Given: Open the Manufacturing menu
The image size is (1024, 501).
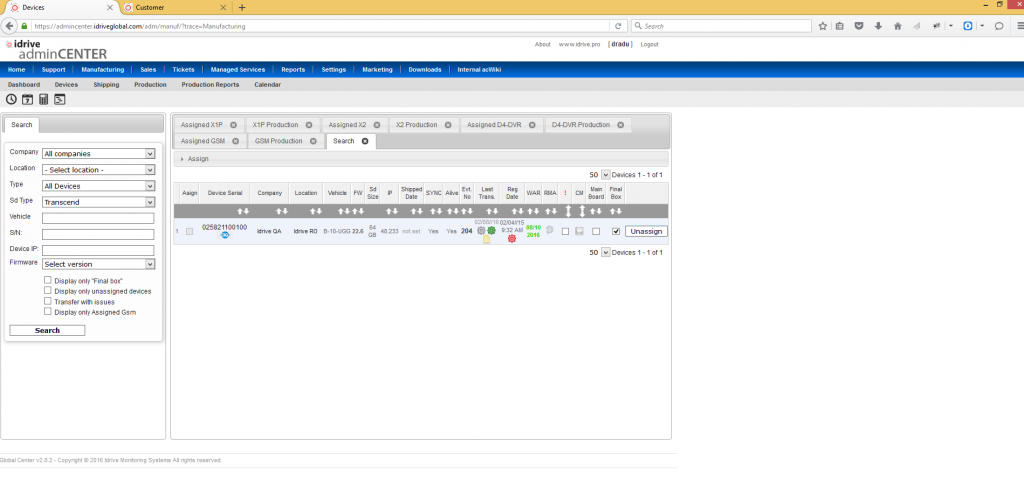Looking at the screenshot, I should [102, 70].
